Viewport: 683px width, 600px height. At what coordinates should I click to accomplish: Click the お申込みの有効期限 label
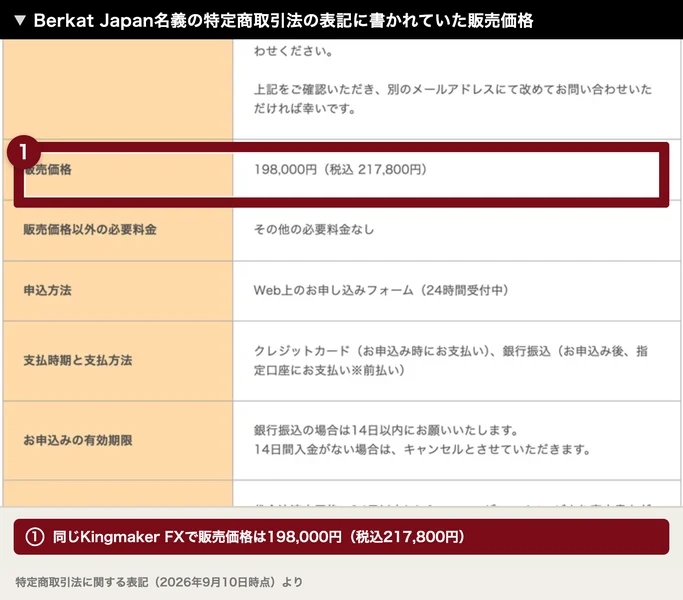pyautogui.click(x=78, y=440)
